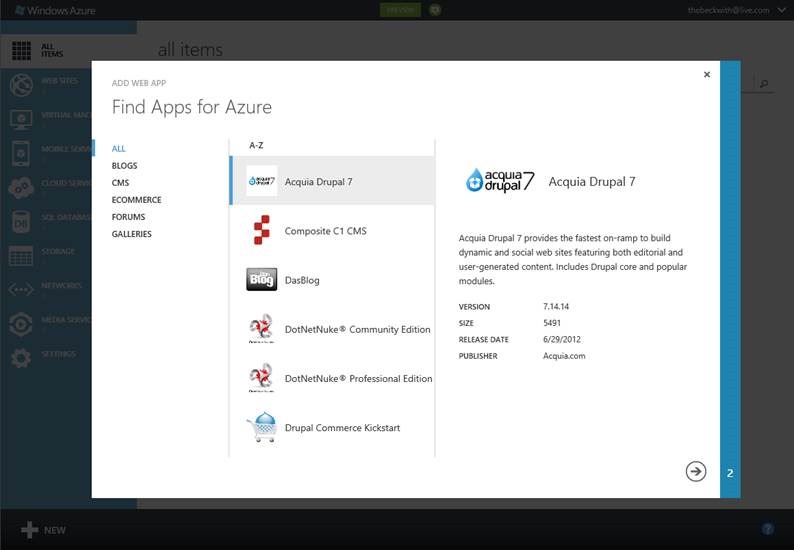
Task: Click release date 6/29/2012
Action: (562, 339)
